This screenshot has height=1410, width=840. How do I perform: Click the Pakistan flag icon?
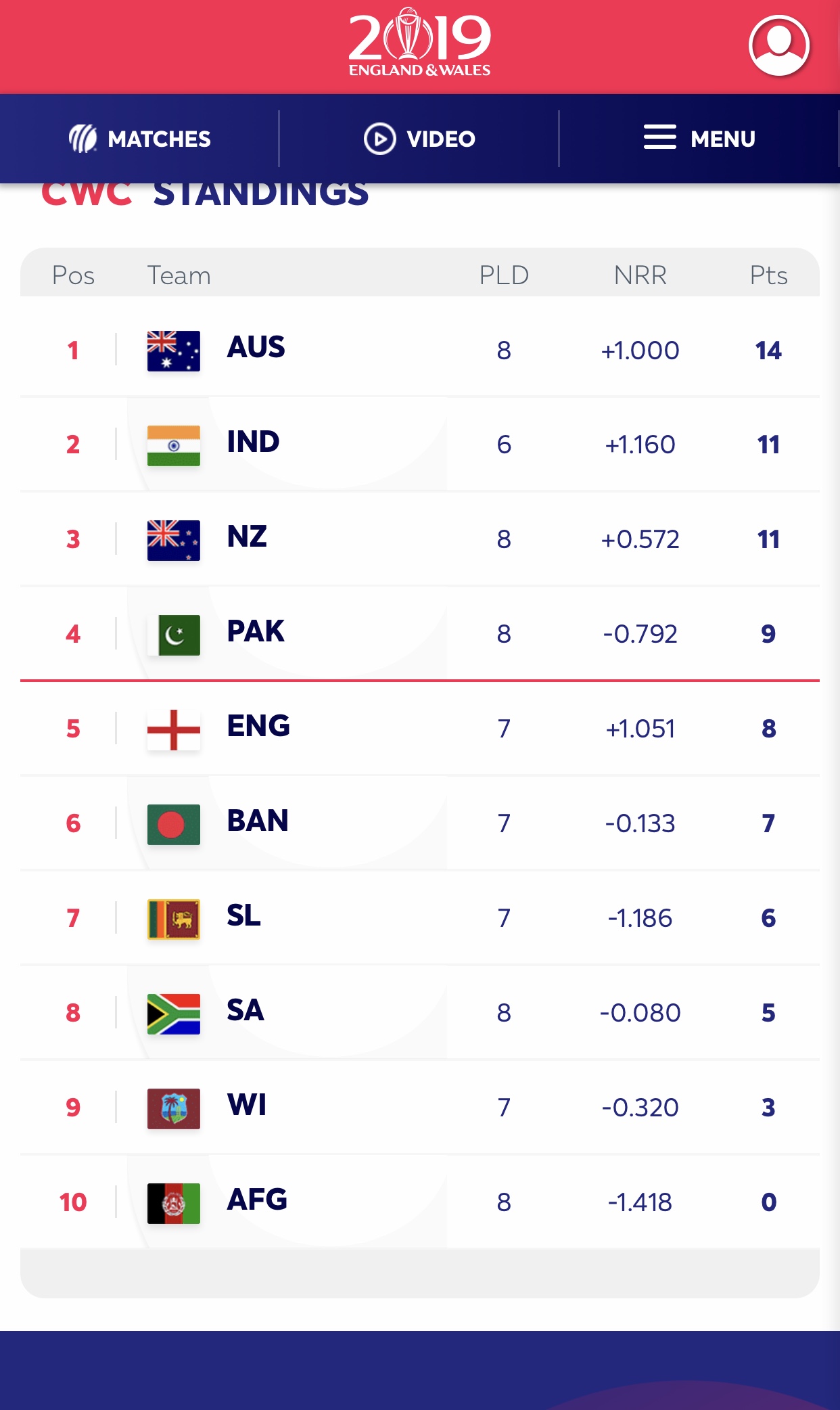174,635
